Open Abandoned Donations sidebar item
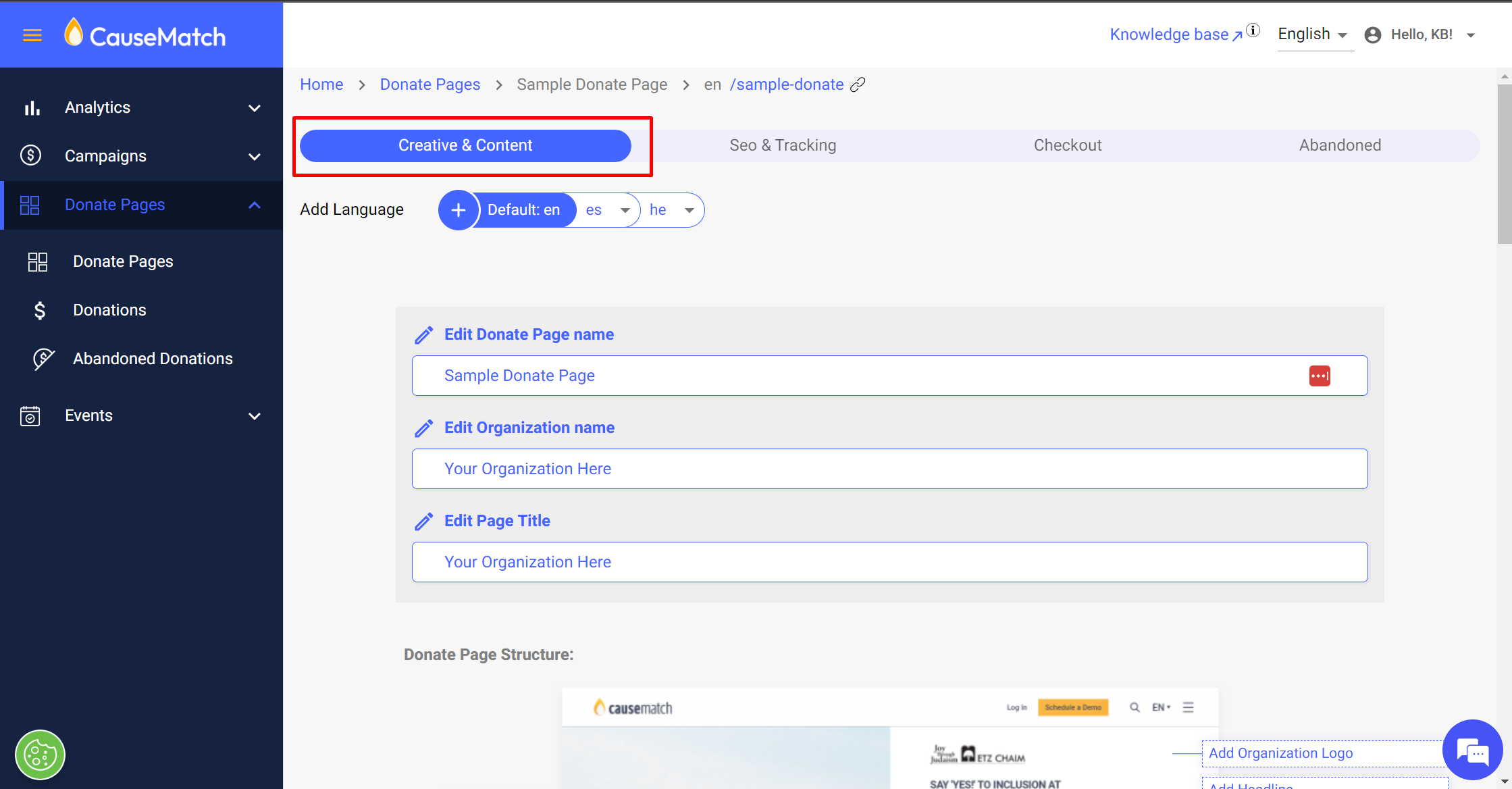This screenshot has height=789, width=1512. click(x=153, y=359)
